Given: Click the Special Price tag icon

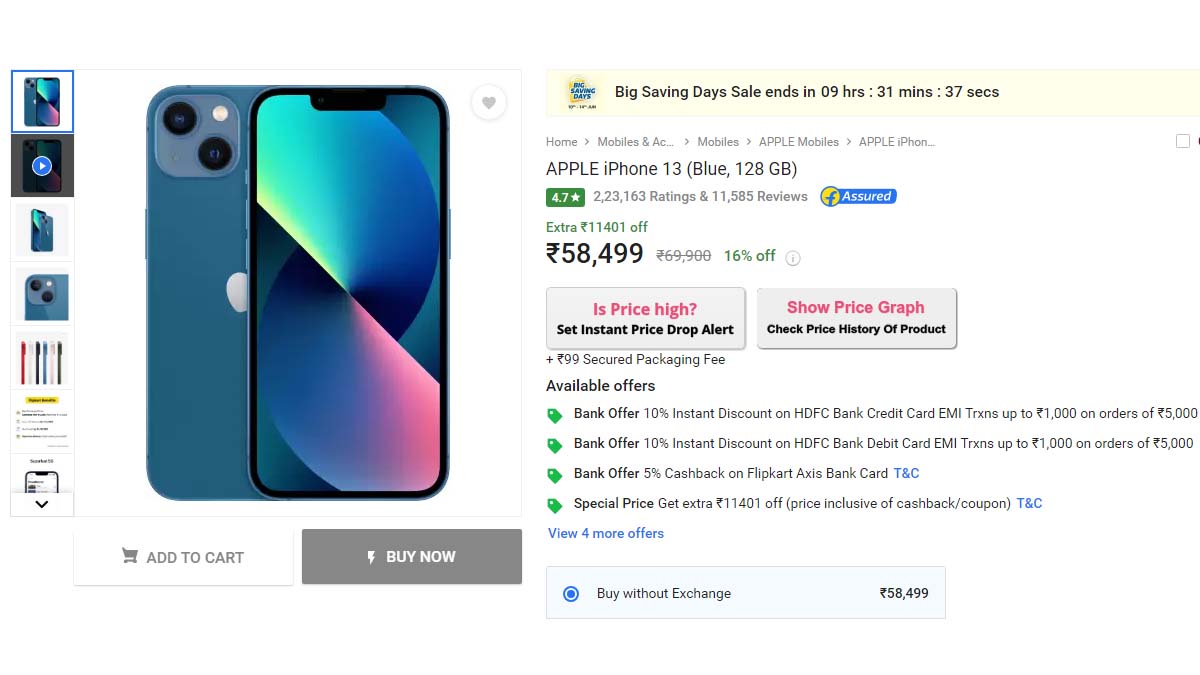Looking at the screenshot, I should 555,505.
